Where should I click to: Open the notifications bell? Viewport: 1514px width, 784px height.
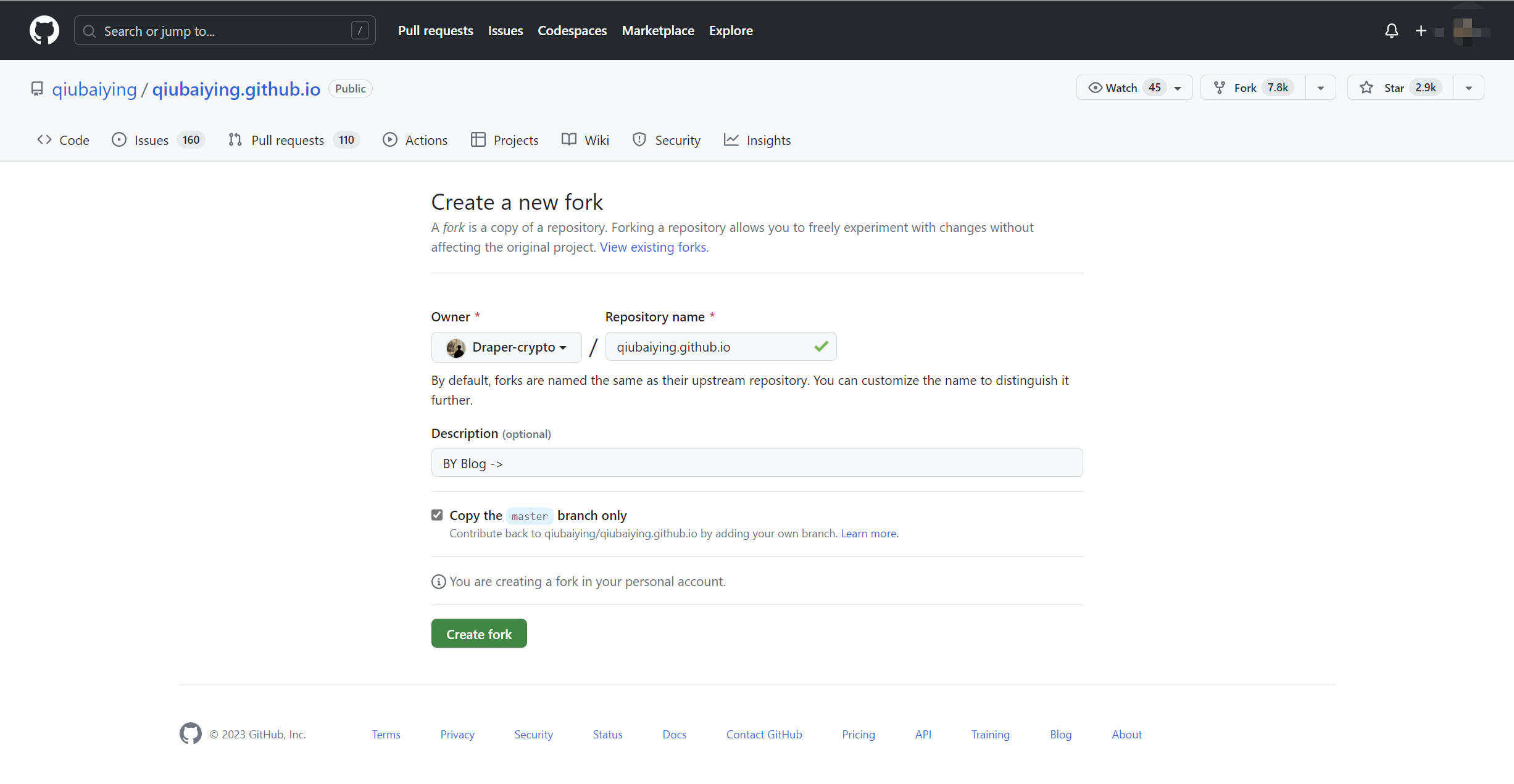1391,30
